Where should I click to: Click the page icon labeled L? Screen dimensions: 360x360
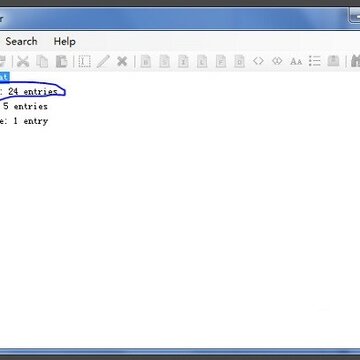click(x=202, y=61)
